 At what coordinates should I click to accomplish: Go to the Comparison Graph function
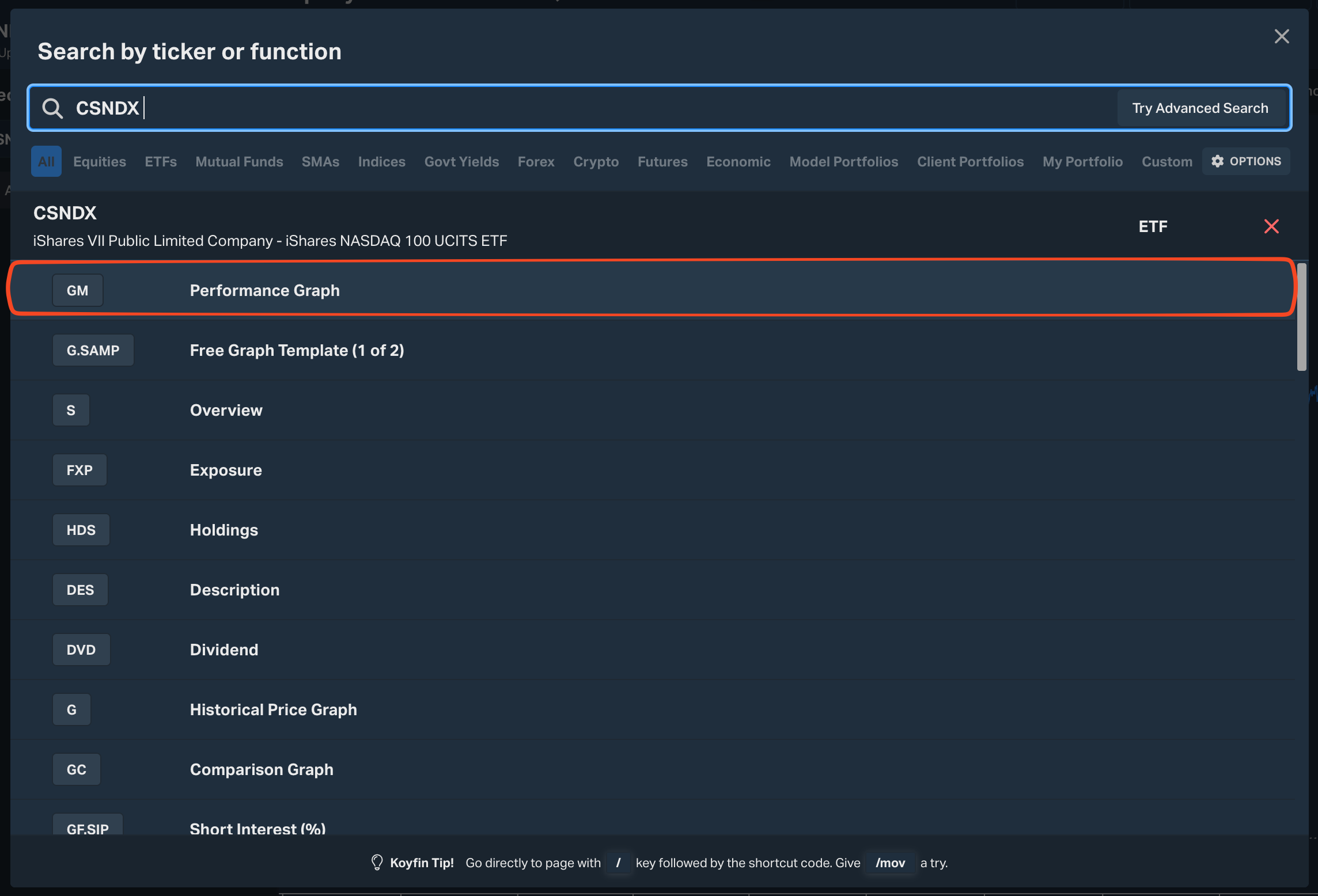pos(262,769)
